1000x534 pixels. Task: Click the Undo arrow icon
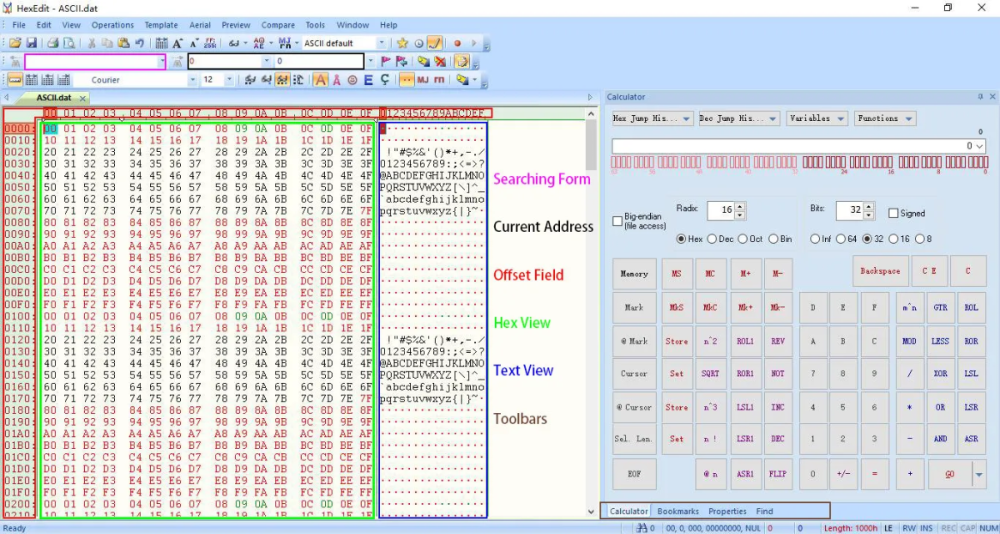point(139,43)
